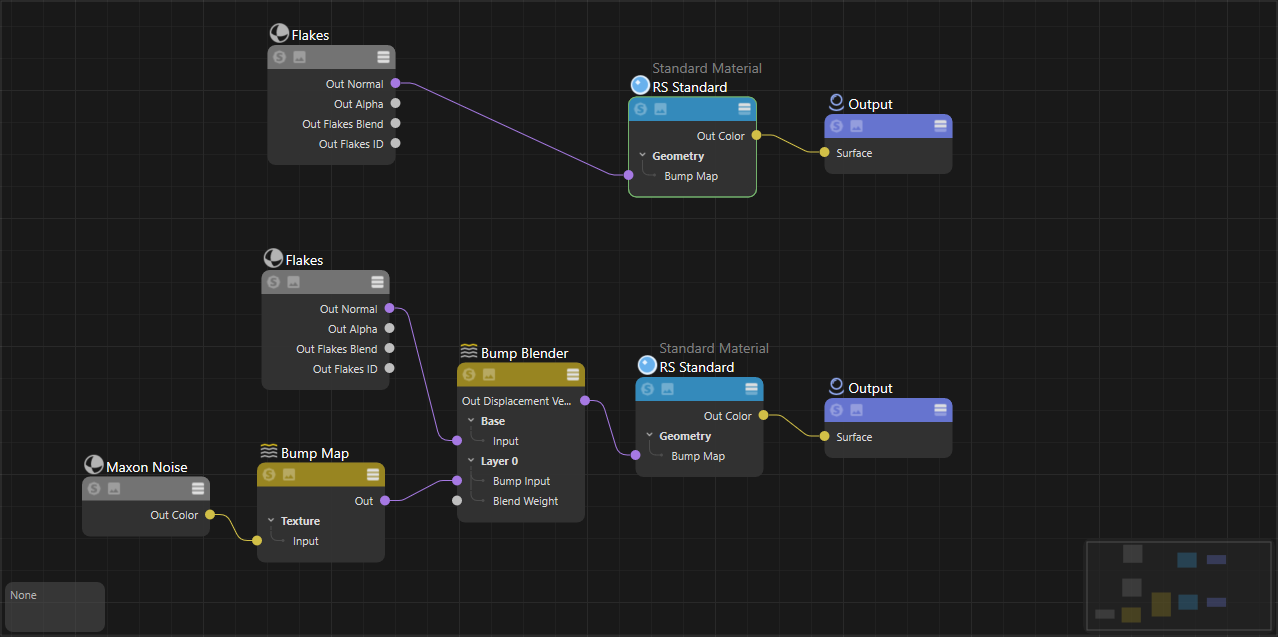Select the Bump Map node by its title

click(314, 453)
